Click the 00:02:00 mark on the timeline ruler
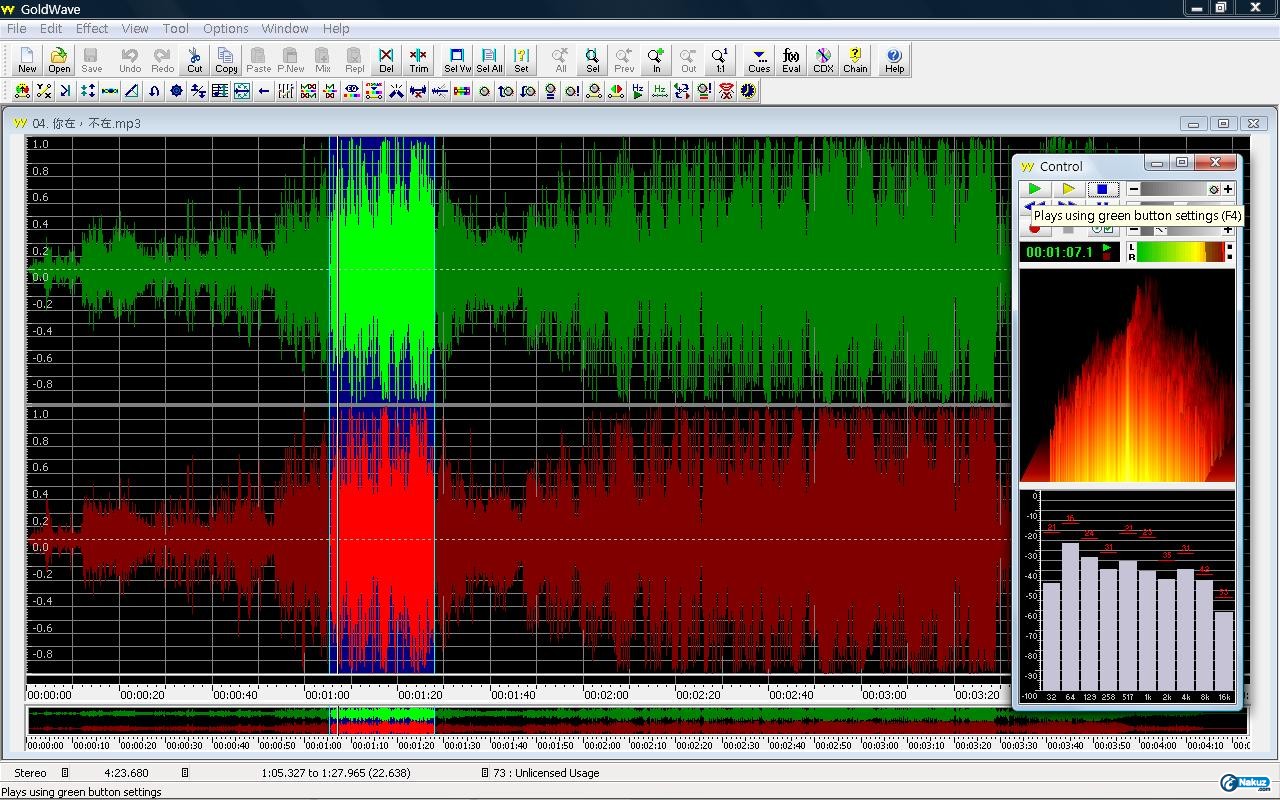 click(606, 693)
